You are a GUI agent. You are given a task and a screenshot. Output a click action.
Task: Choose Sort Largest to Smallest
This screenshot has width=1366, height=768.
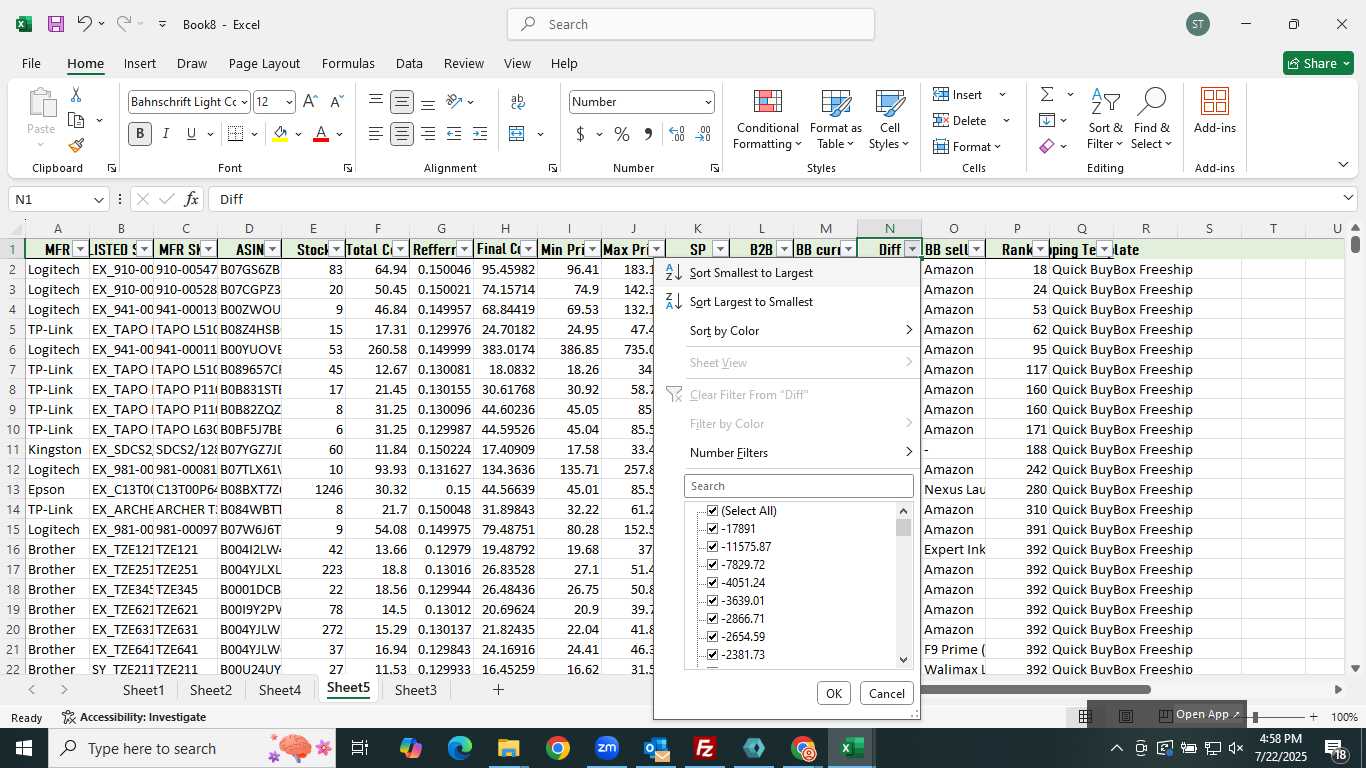pos(787,302)
